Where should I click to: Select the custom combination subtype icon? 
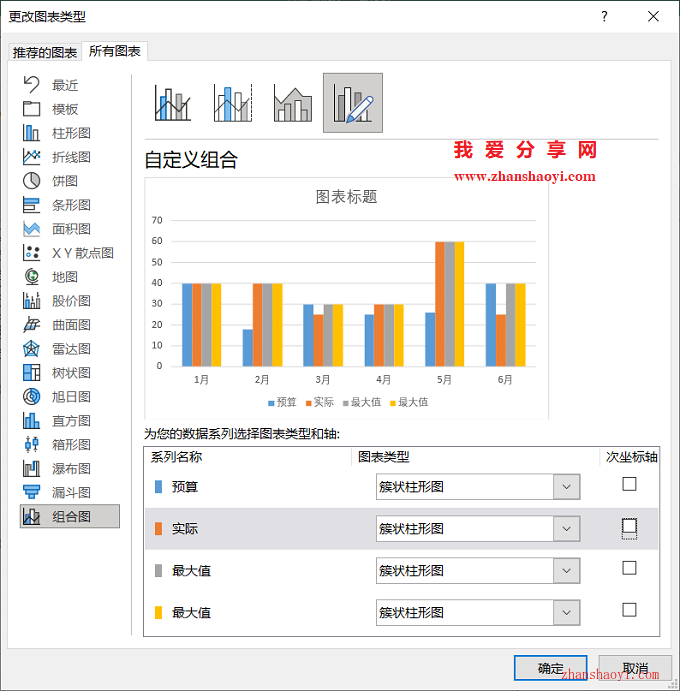[x=353, y=103]
